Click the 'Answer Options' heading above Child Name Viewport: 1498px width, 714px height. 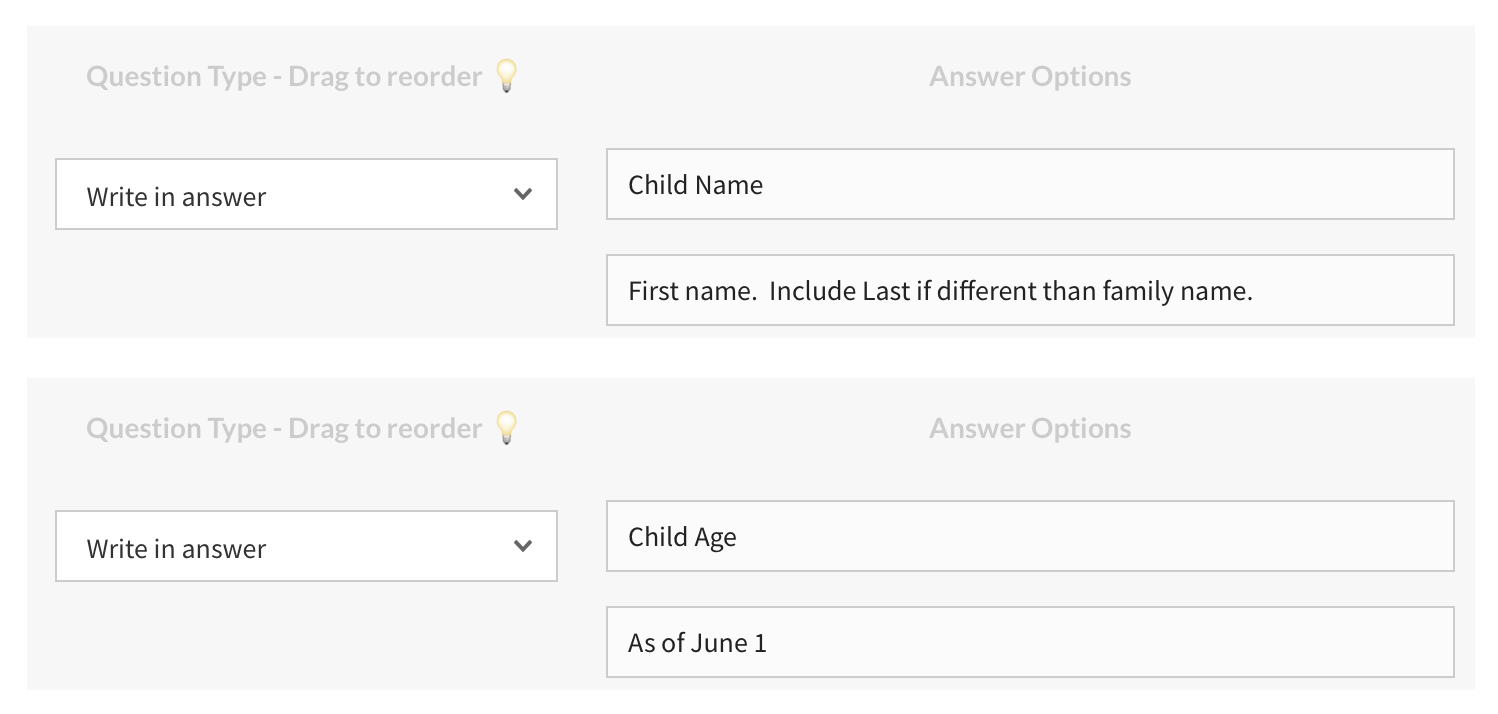pos(1030,77)
